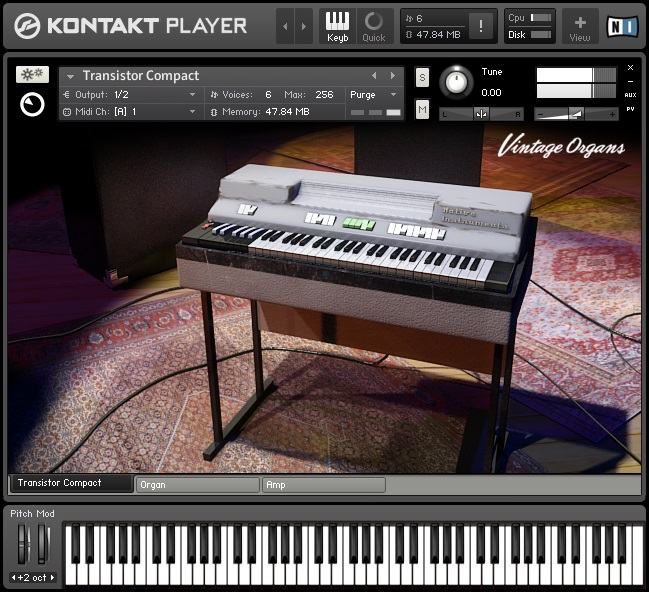Image resolution: width=649 pixels, height=592 pixels.
Task: Switch to the Amp tab
Action: point(323,485)
